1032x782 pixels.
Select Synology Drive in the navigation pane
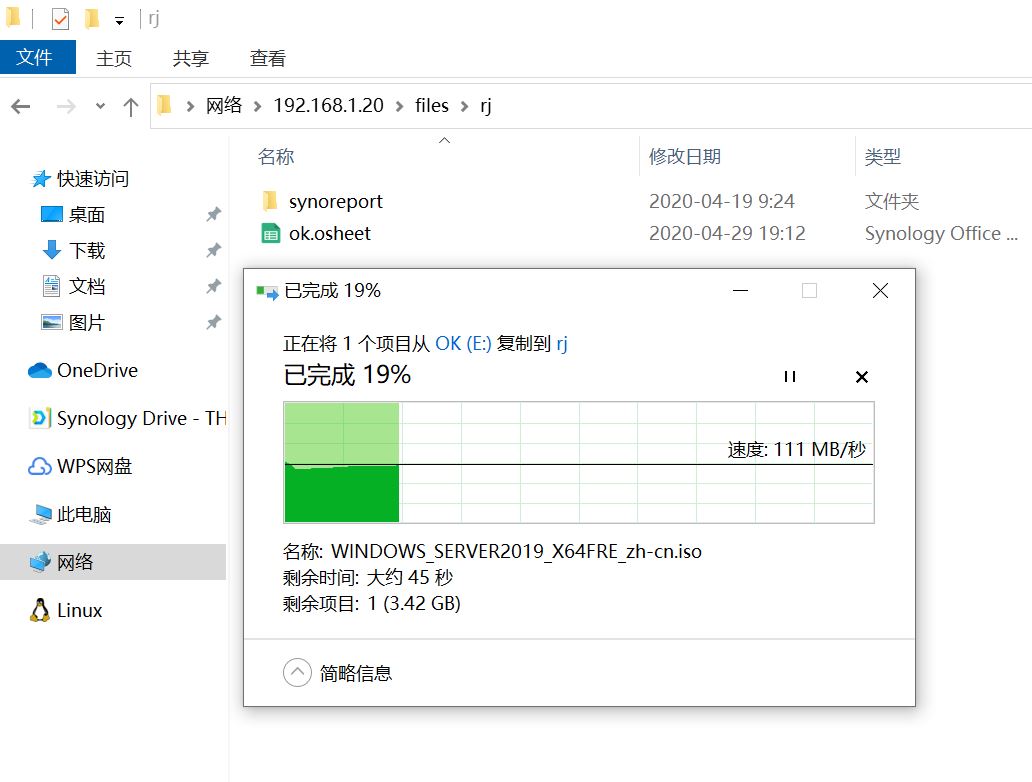[140, 418]
